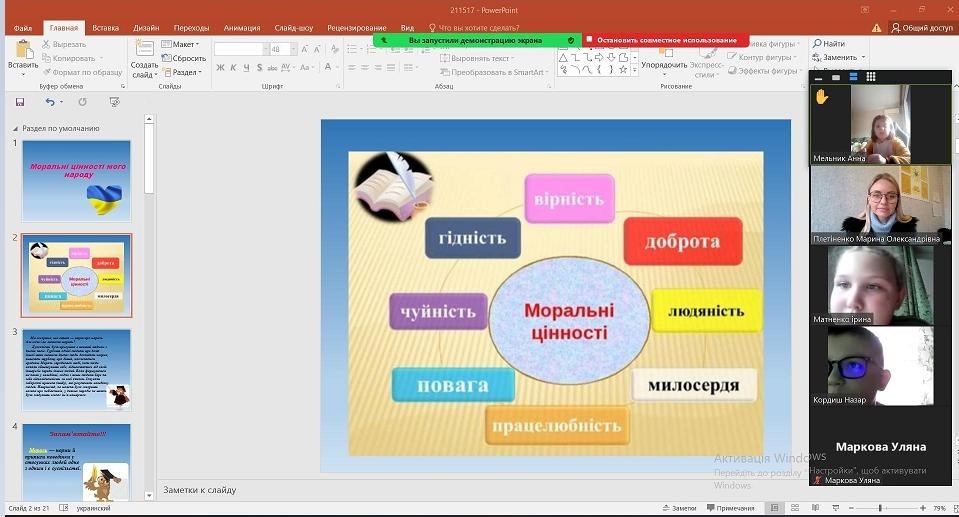Click the Общий доступ share button
The width and height of the screenshot is (959, 517).
click(x=922, y=28)
